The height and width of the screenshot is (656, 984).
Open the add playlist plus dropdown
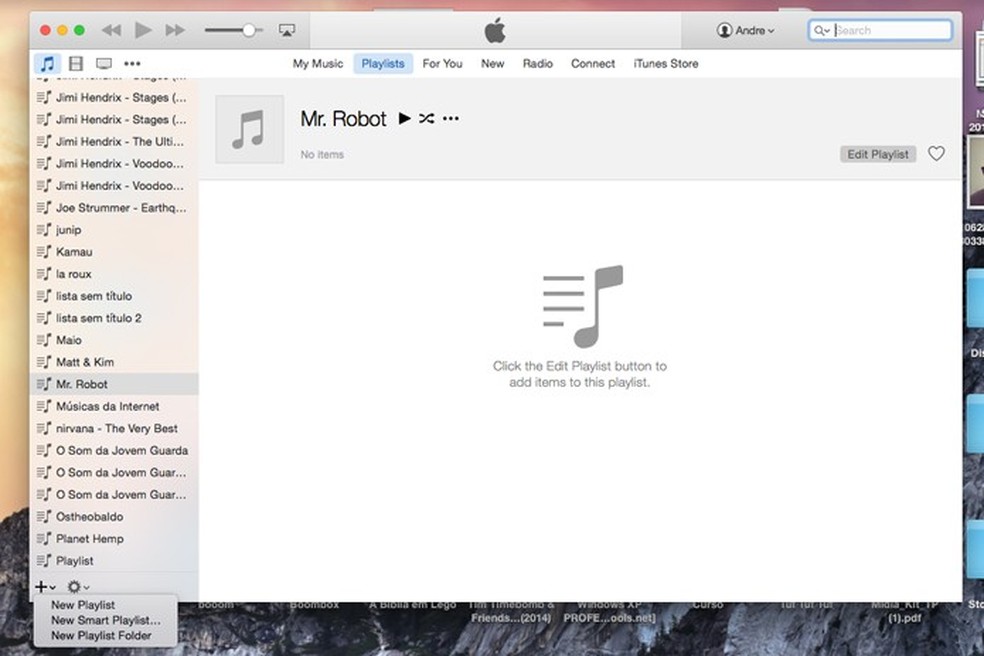point(43,586)
